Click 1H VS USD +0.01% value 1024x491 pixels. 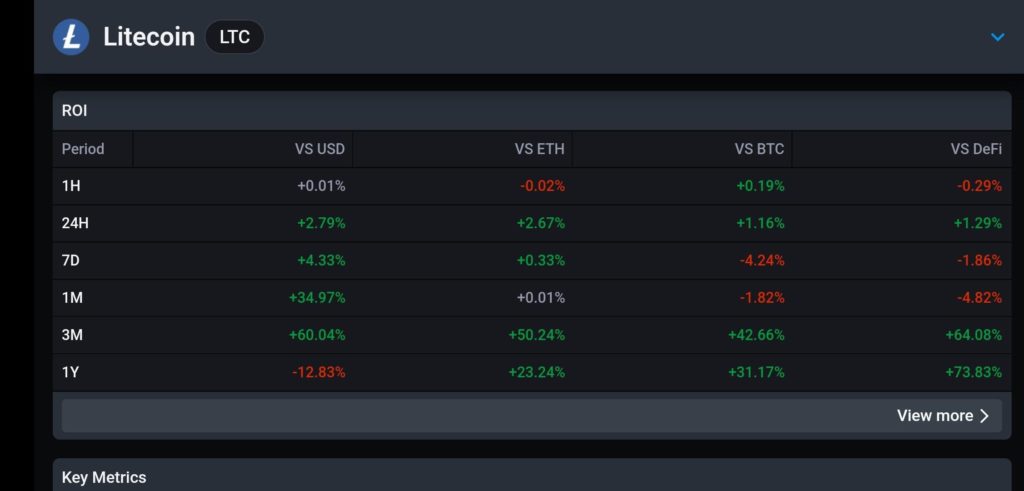(x=321, y=186)
